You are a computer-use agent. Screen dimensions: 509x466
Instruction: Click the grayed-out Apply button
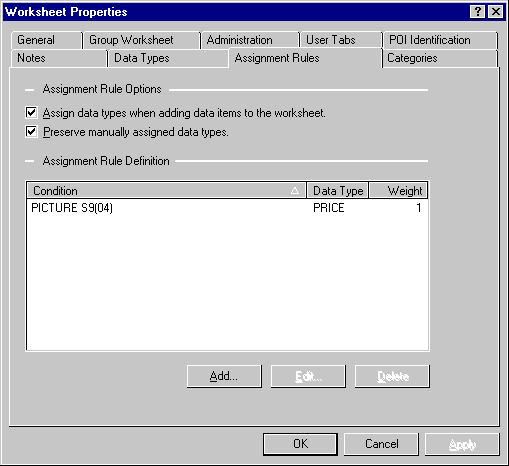462,444
